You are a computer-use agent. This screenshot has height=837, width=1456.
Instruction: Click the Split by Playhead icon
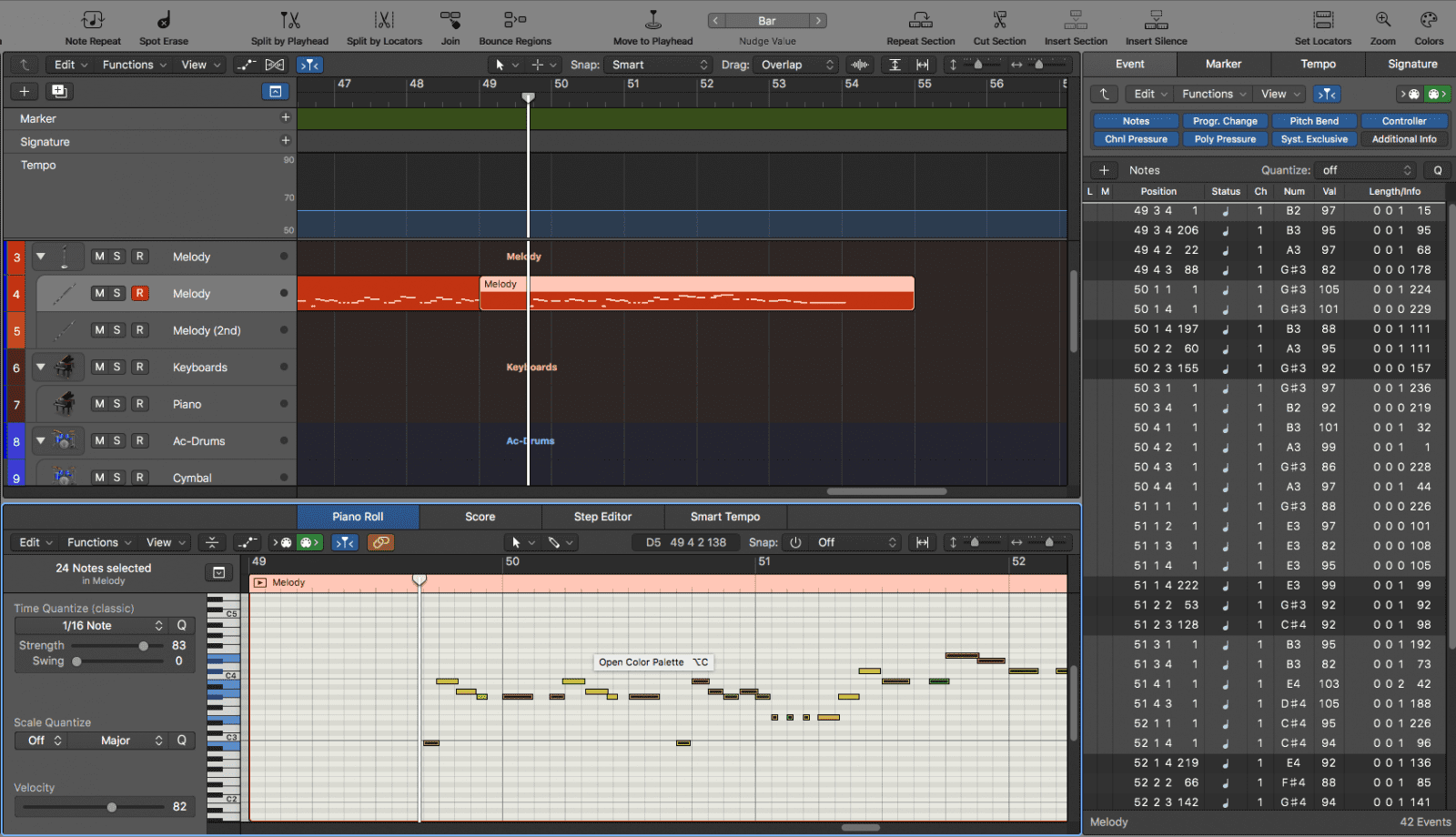289,20
